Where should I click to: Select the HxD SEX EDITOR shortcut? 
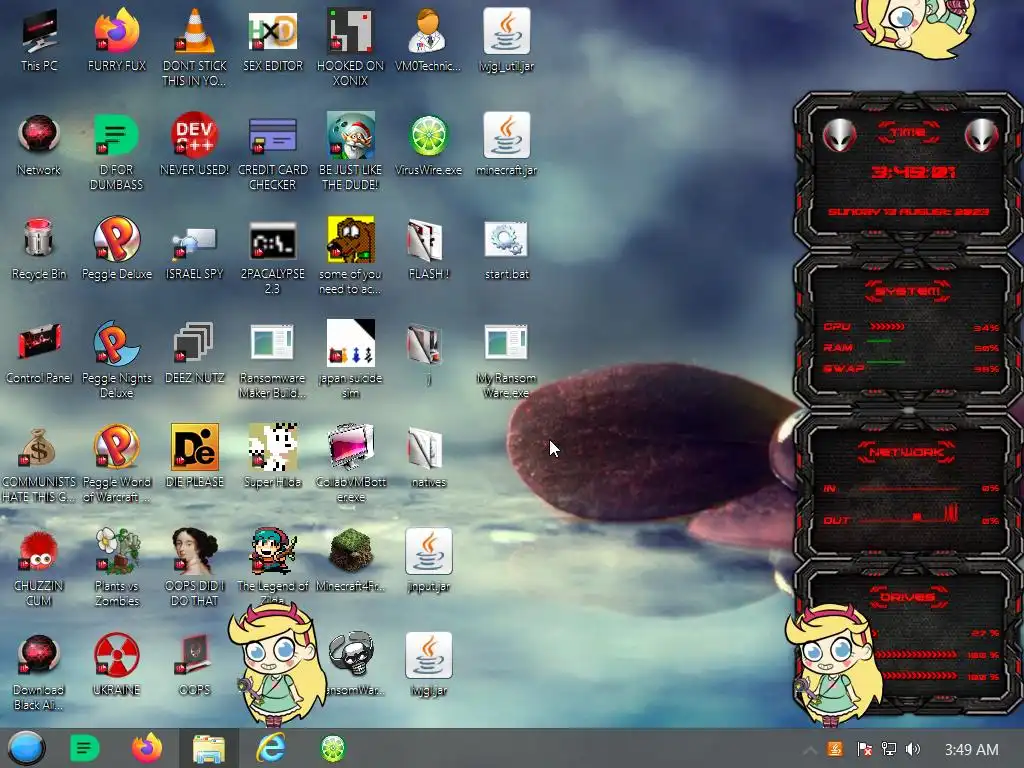pyautogui.click(x=272, y=31)
